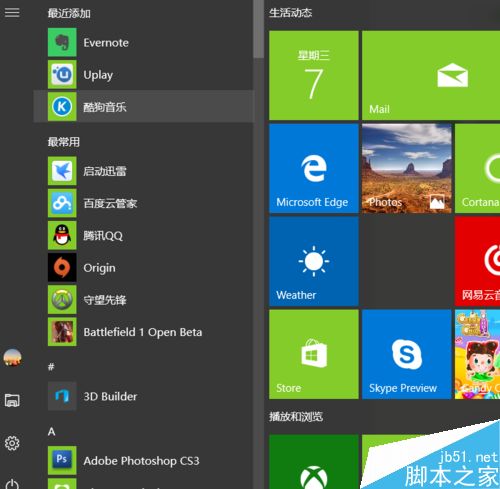Click the user account avatar
The height and width of the screenshot is (489, 500).
click(12, 357)
